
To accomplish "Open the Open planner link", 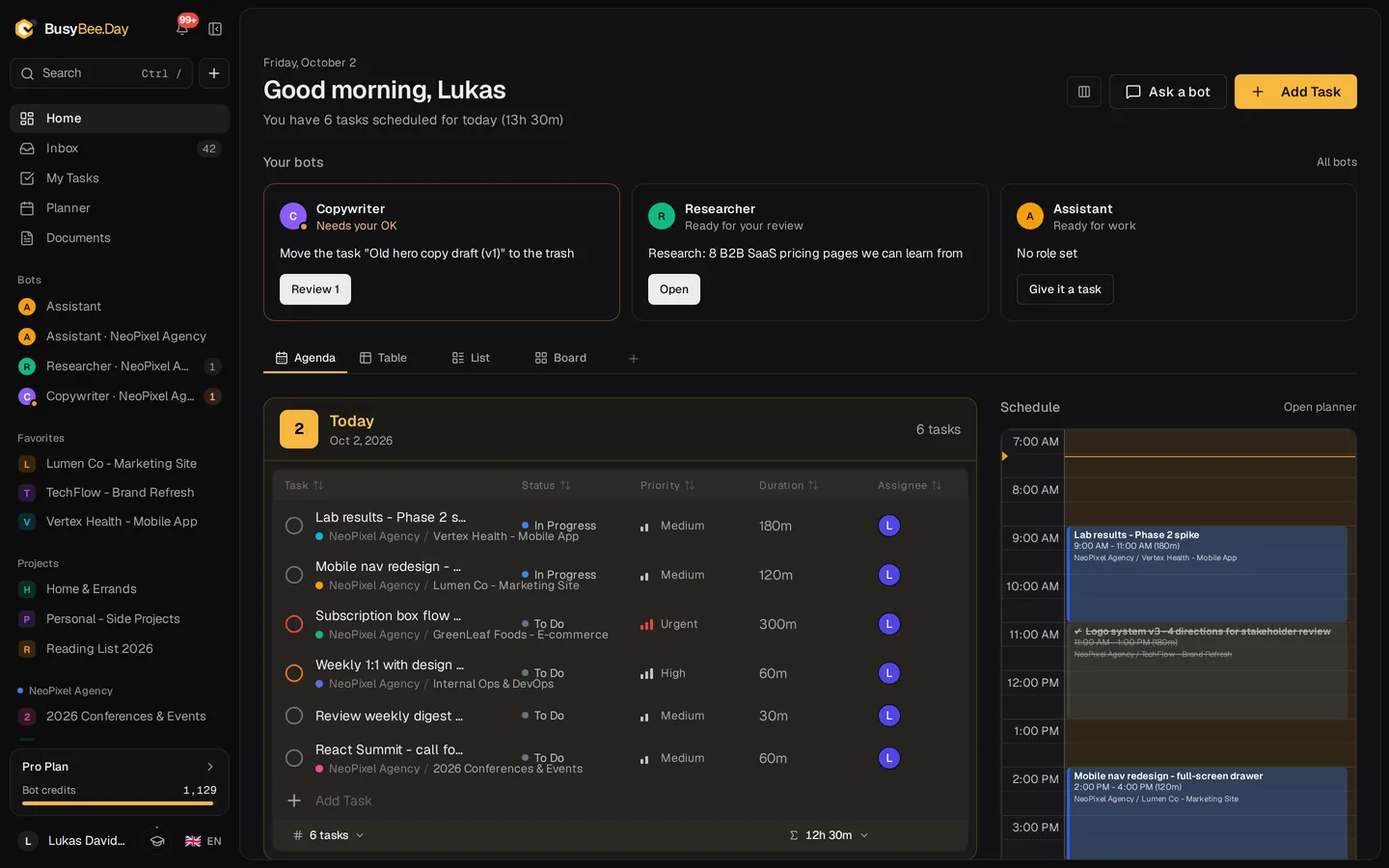I will click(1320, 407).
